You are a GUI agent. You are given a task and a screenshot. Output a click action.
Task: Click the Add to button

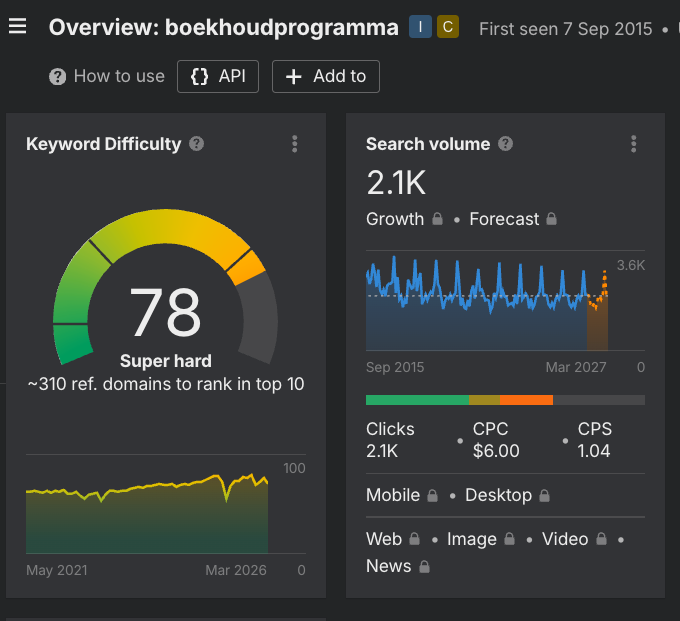point(326,76)
